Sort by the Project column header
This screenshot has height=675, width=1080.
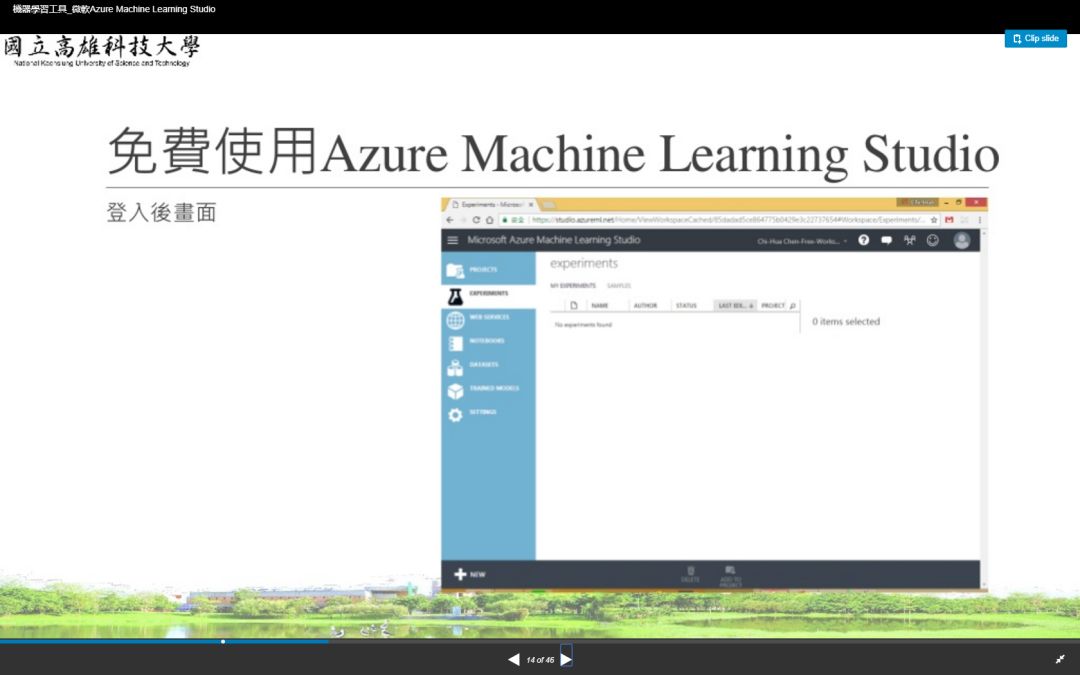773,305
